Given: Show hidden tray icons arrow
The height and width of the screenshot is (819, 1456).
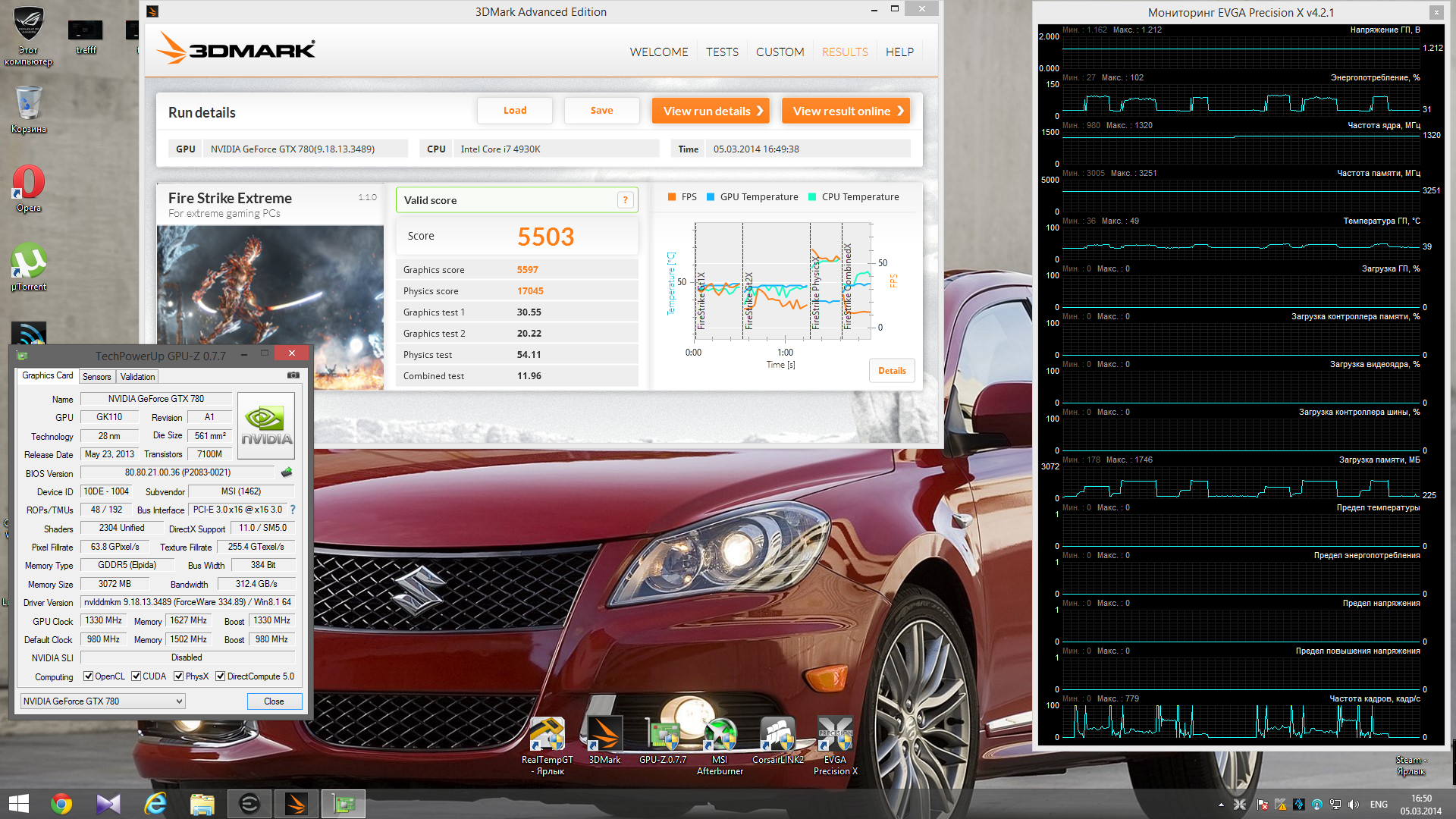Looking at the screenshot, I should 1221,805.
